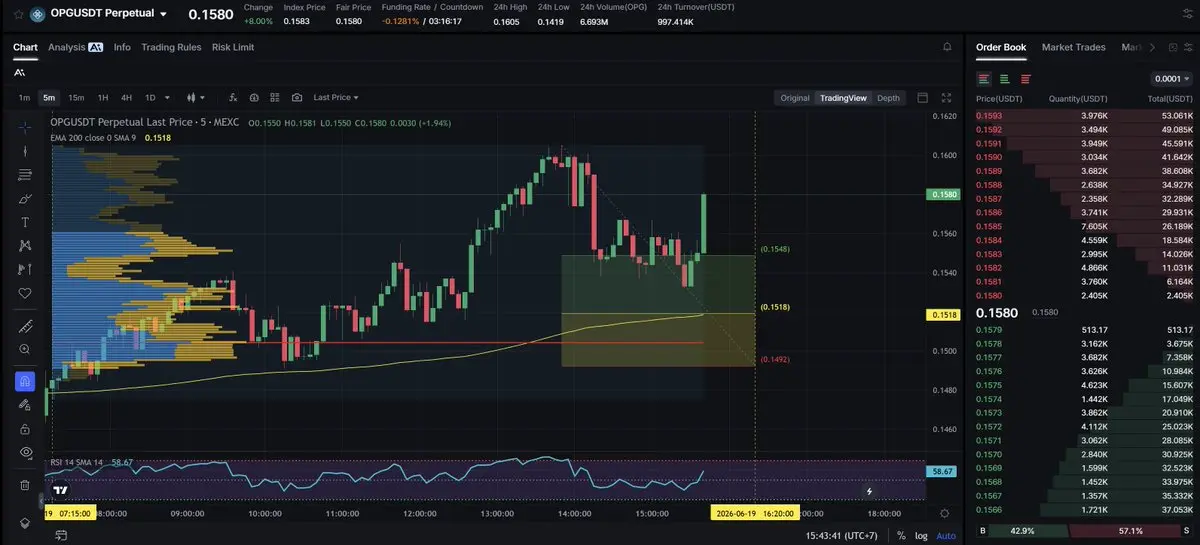Show bids-only green order book view
The image size is (1200, 545).
point(1004,79)
